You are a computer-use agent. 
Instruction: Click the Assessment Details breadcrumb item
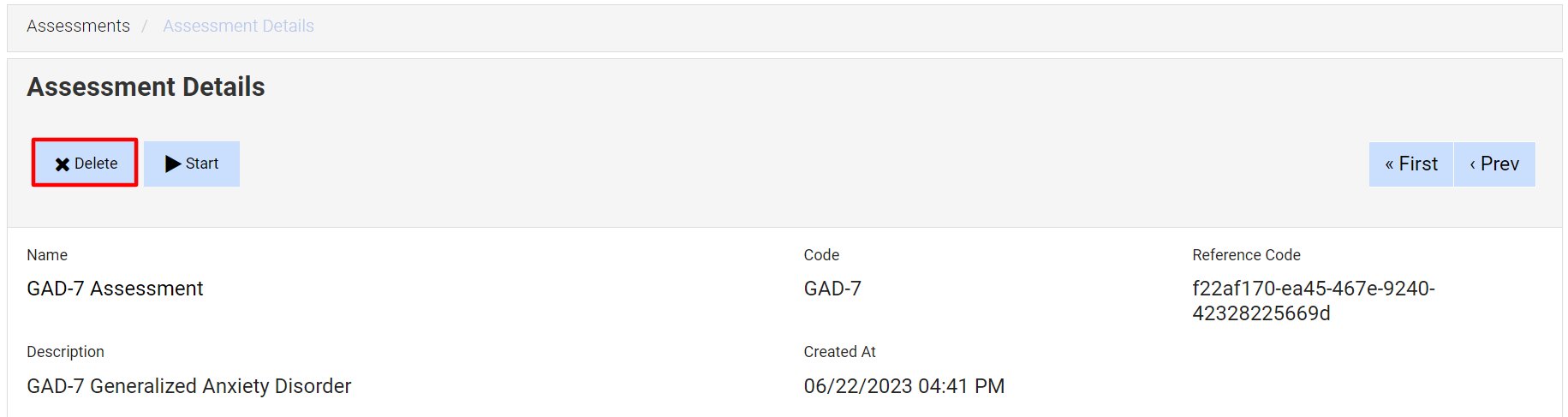[238, 26]
